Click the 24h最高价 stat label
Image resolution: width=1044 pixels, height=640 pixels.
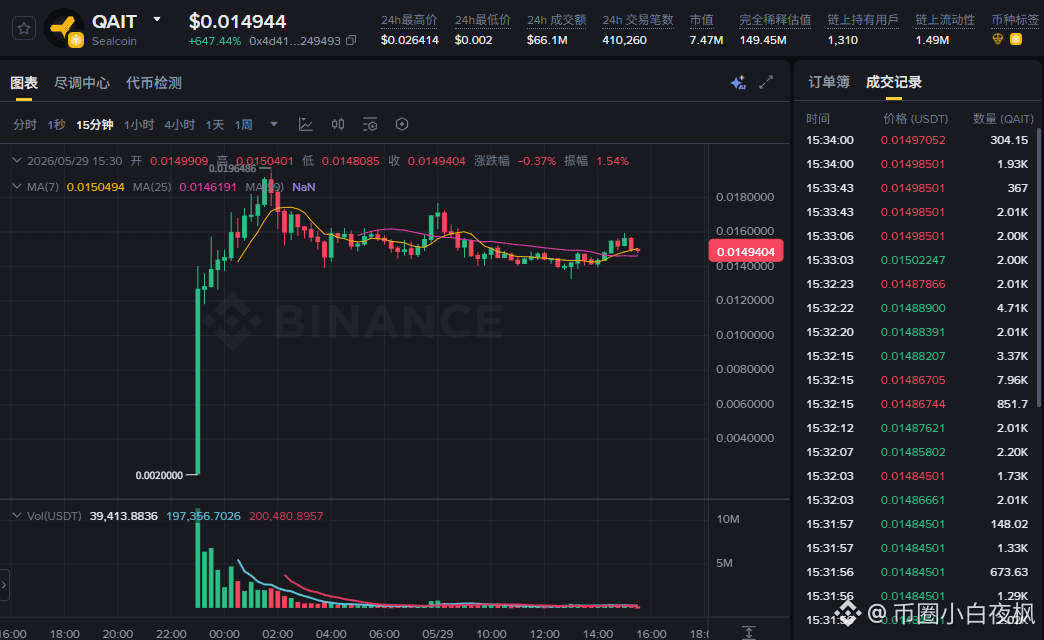point(409,20)
